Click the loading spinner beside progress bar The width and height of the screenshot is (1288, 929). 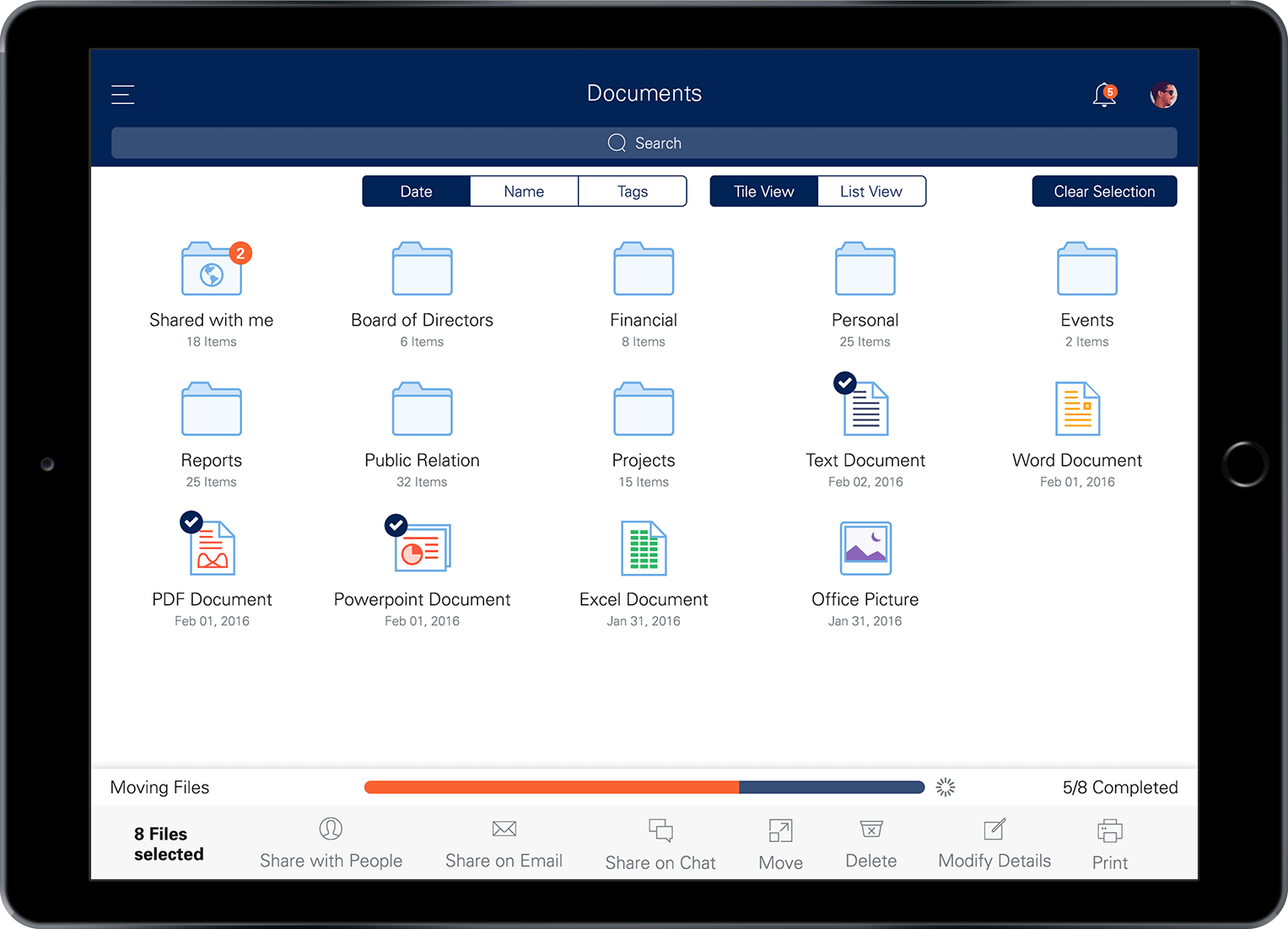[x=946, y=787]
